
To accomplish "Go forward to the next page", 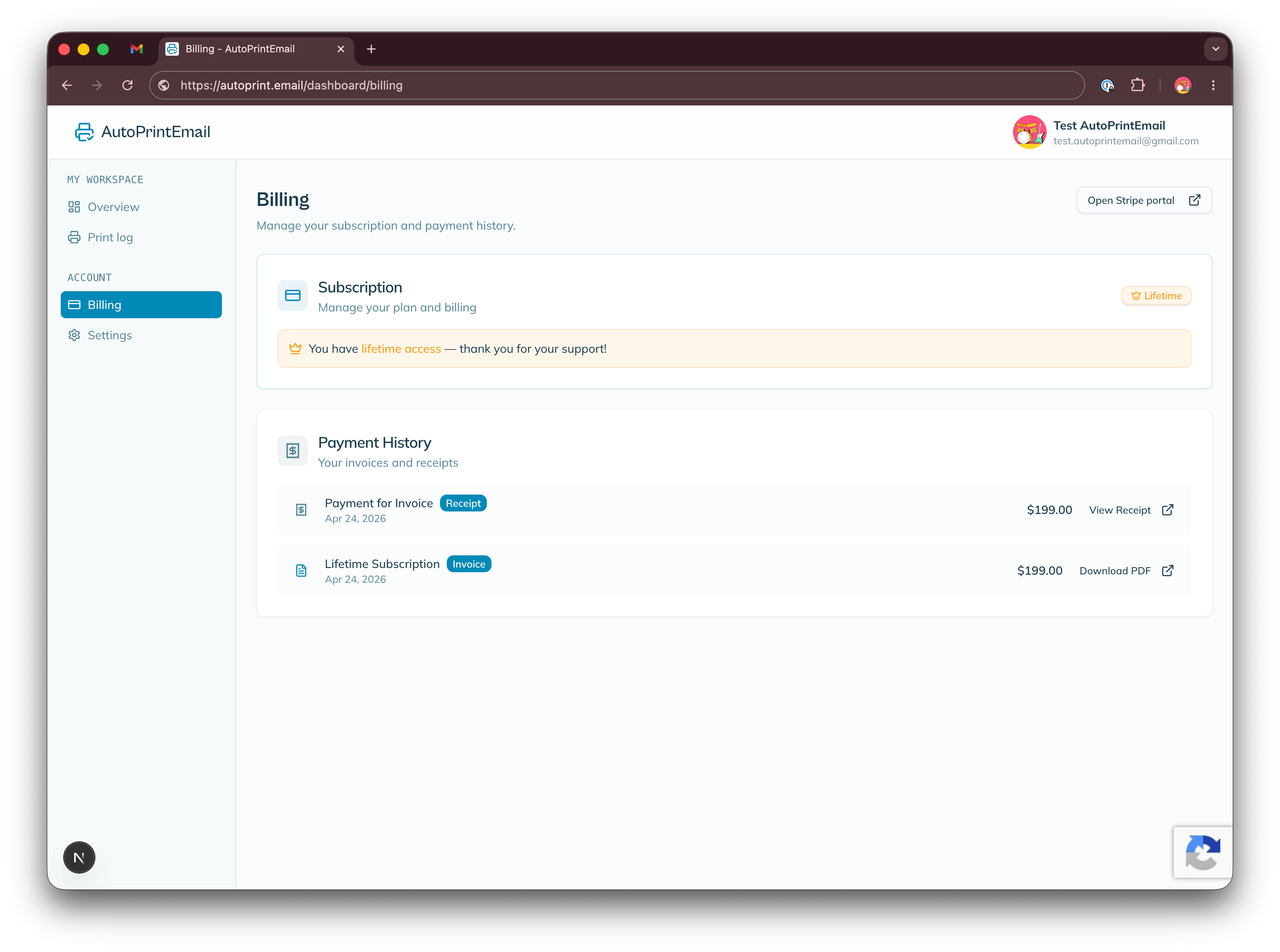I will coord(97,85).
